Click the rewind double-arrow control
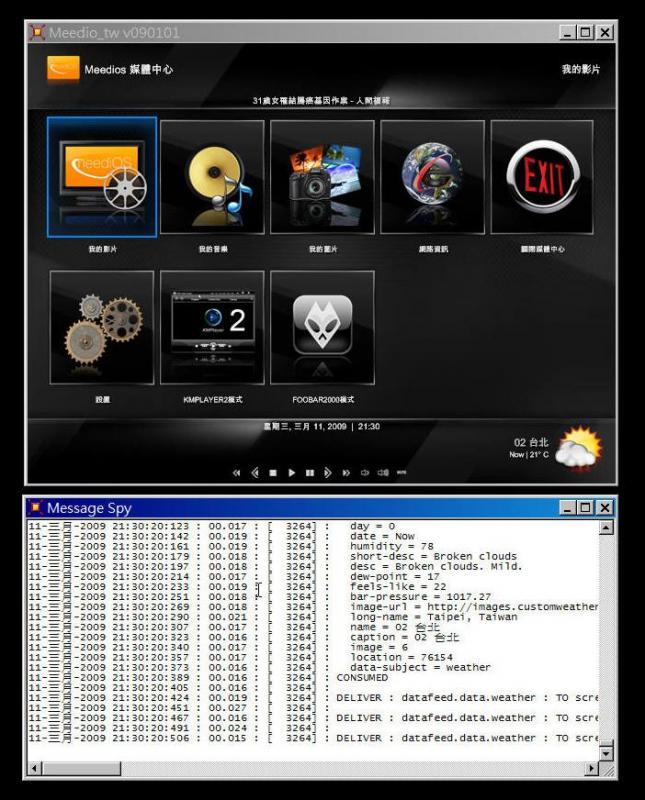The image size is (645, 800). click(x=236, y=473)
